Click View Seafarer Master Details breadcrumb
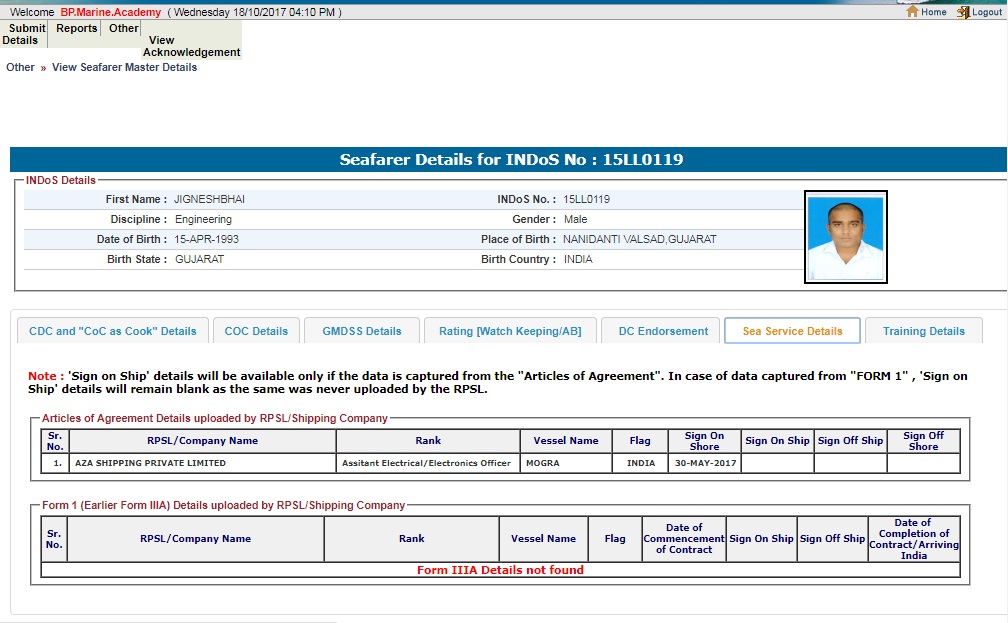The width and height of the screenshot is (1008, 623). pyautogui.click(x=124, y=67)
